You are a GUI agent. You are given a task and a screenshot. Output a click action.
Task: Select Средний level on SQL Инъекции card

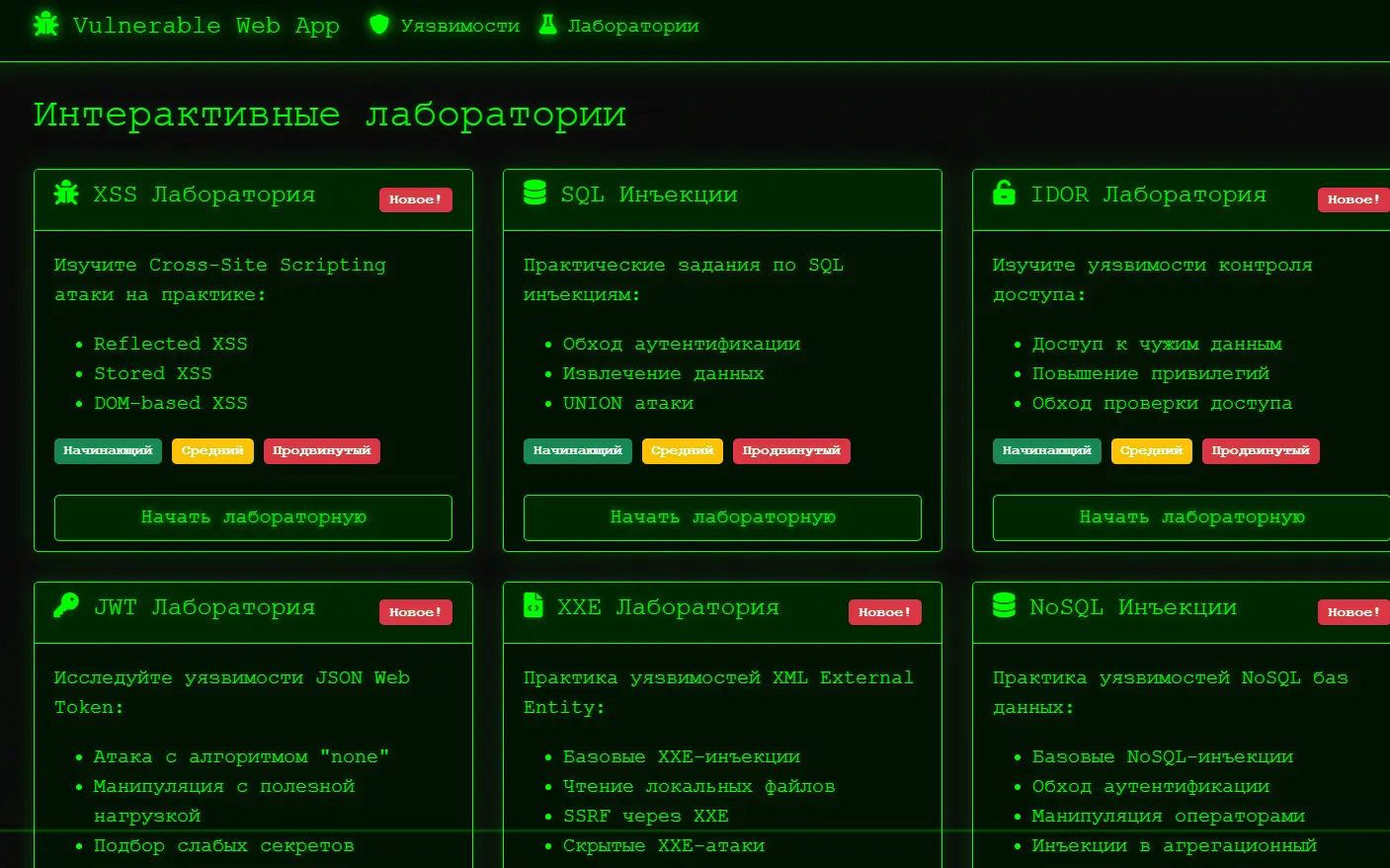[x=683, y=451]
